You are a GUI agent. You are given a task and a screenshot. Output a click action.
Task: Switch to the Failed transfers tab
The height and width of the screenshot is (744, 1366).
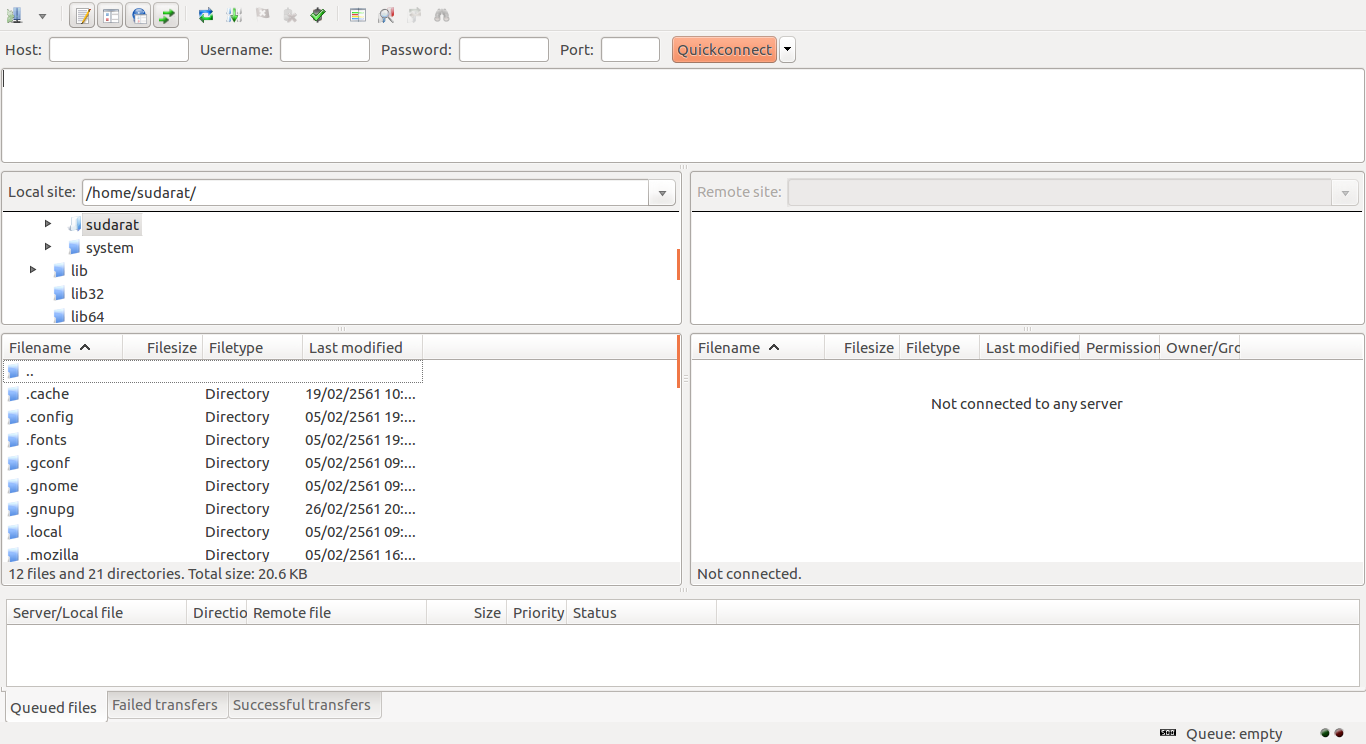click(165, 705)
